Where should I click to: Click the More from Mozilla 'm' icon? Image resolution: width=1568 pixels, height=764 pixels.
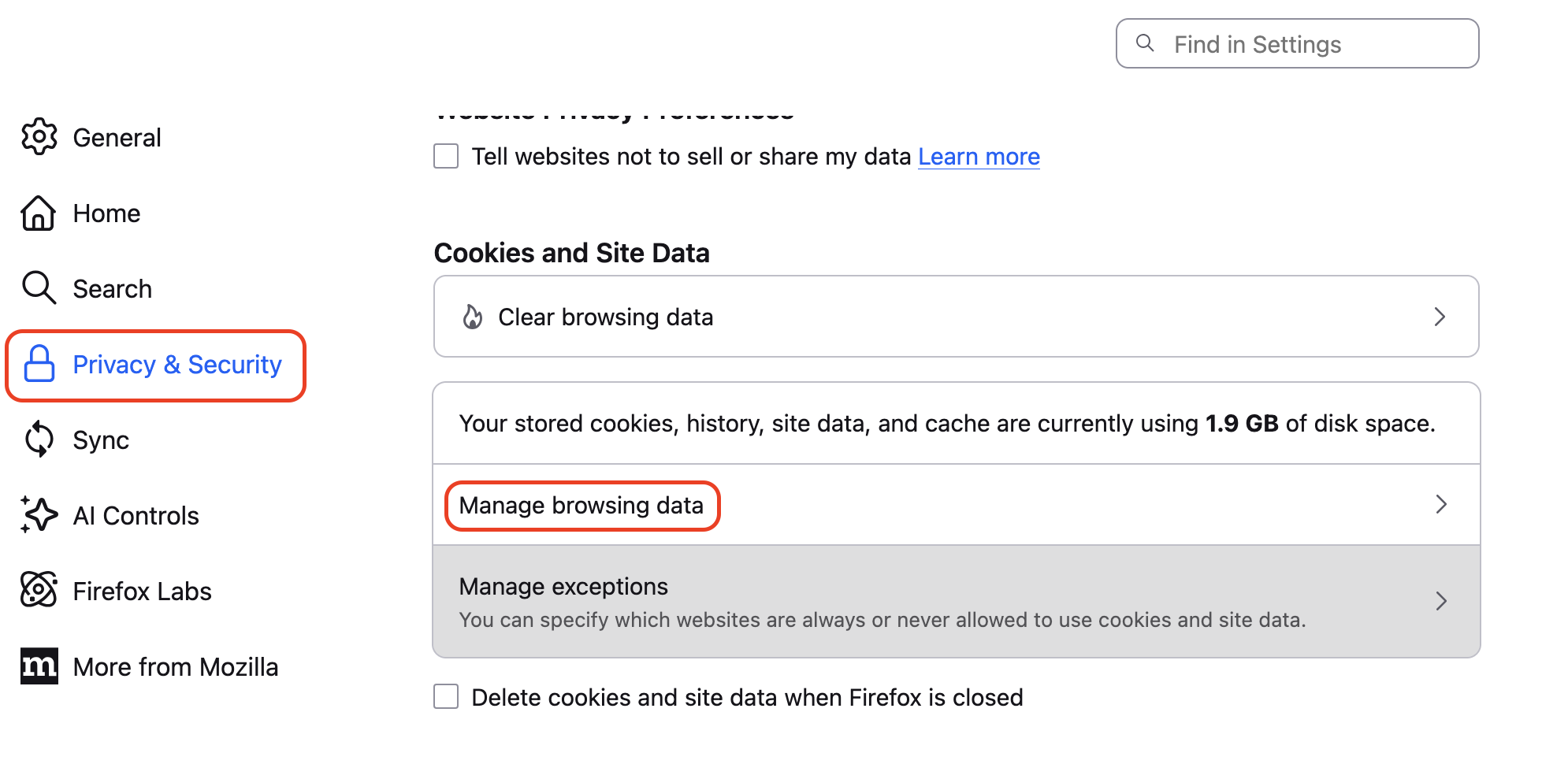[39, 666]
